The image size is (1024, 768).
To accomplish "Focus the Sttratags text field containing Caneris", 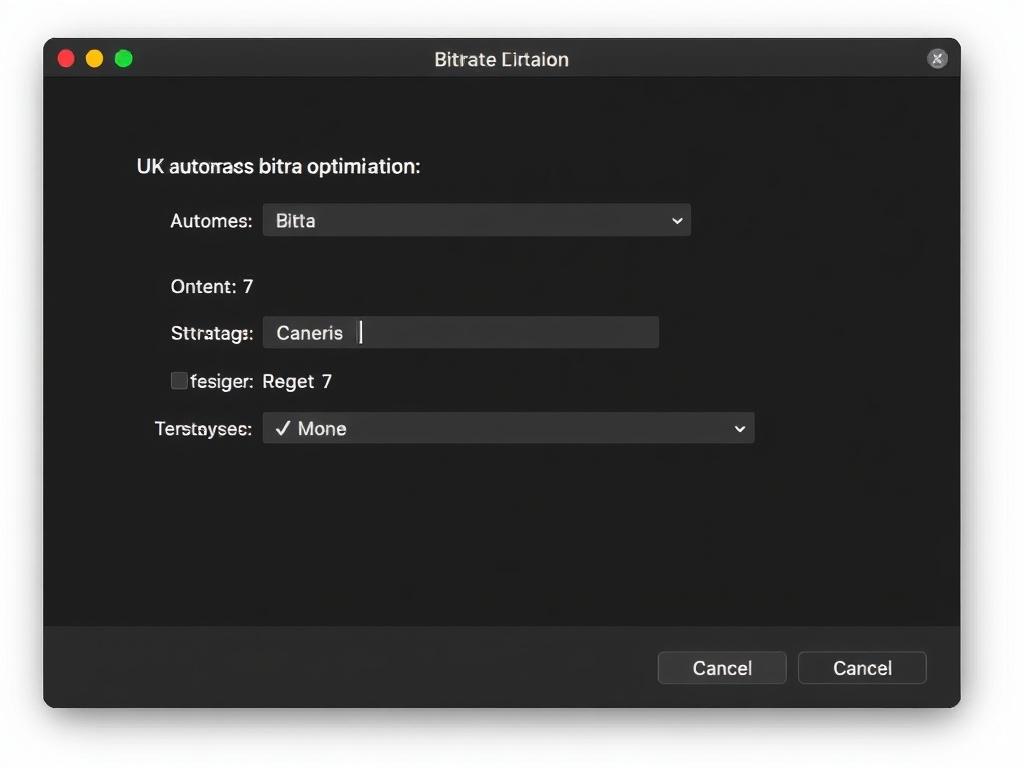I will click(460, 333).
